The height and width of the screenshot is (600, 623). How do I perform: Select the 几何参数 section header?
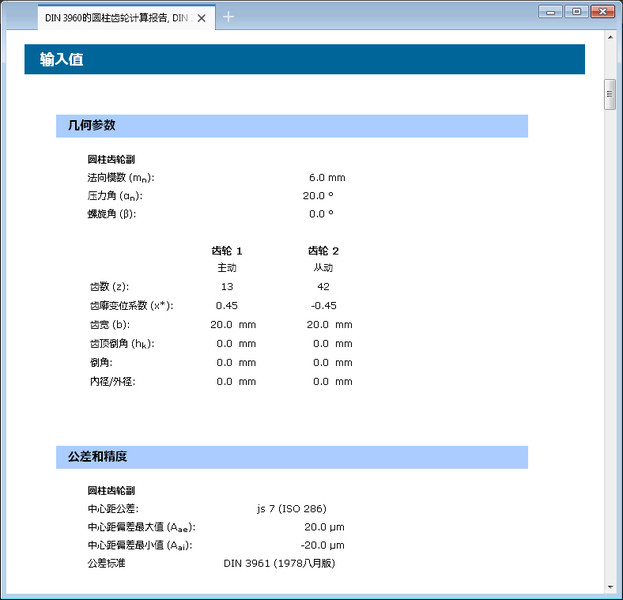click(x=291, y=126)
